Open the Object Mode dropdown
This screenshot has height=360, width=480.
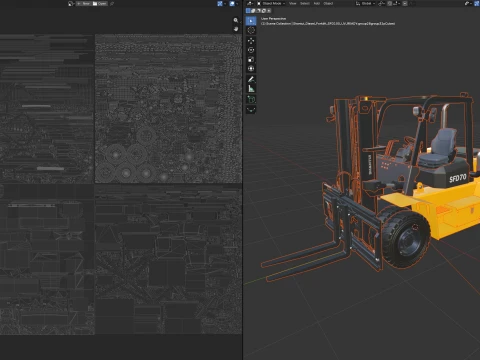271,3
